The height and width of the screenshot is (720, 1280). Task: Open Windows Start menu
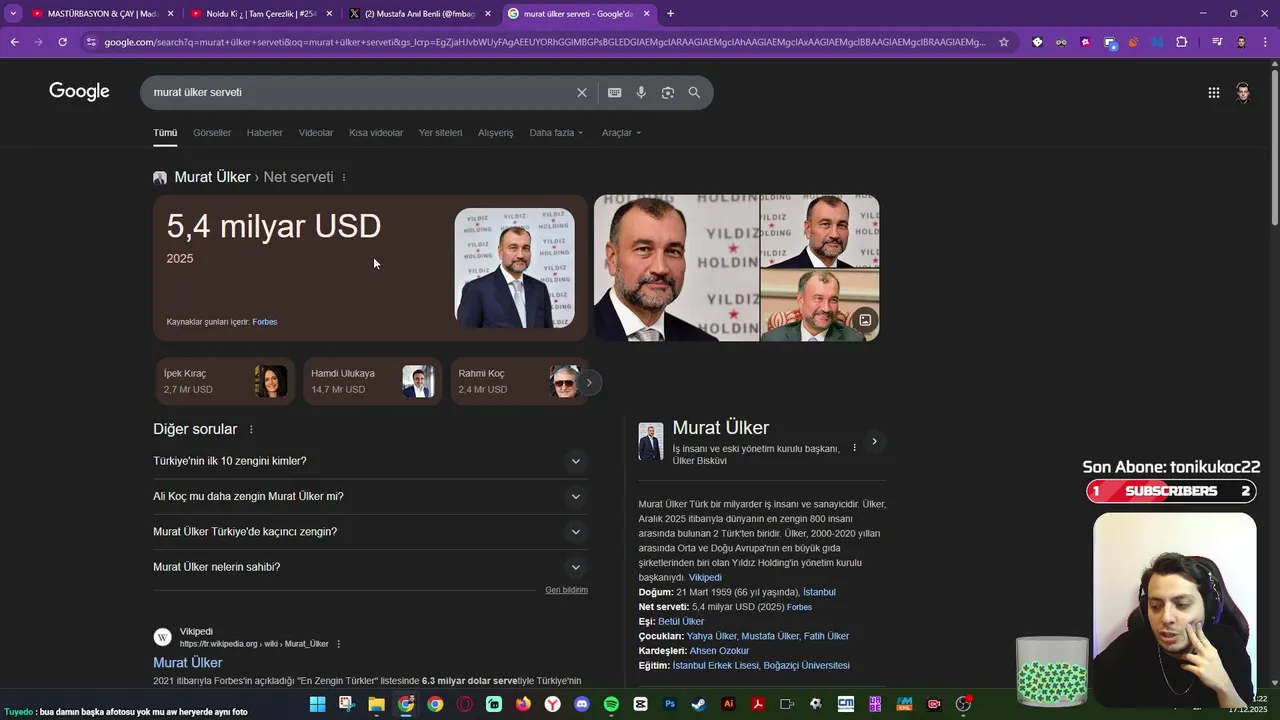(x=317, y=704)
